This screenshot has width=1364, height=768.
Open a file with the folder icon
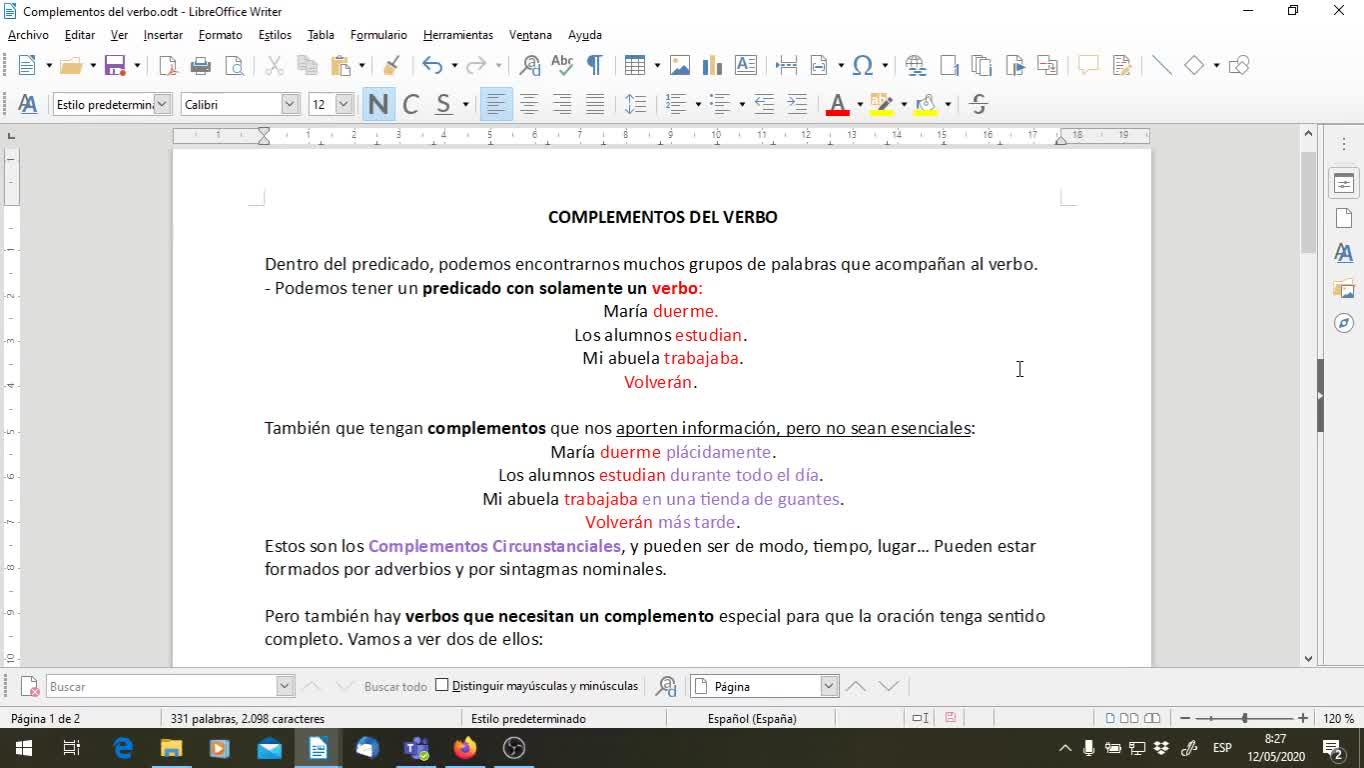(x=70, y=66)
